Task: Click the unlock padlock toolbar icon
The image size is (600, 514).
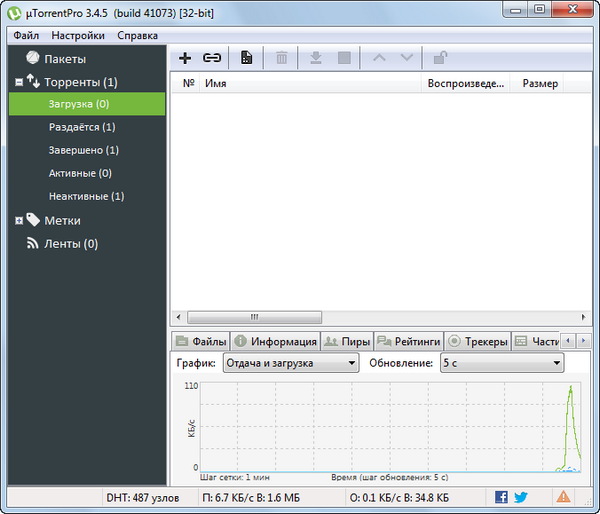Action: [441, 58]
